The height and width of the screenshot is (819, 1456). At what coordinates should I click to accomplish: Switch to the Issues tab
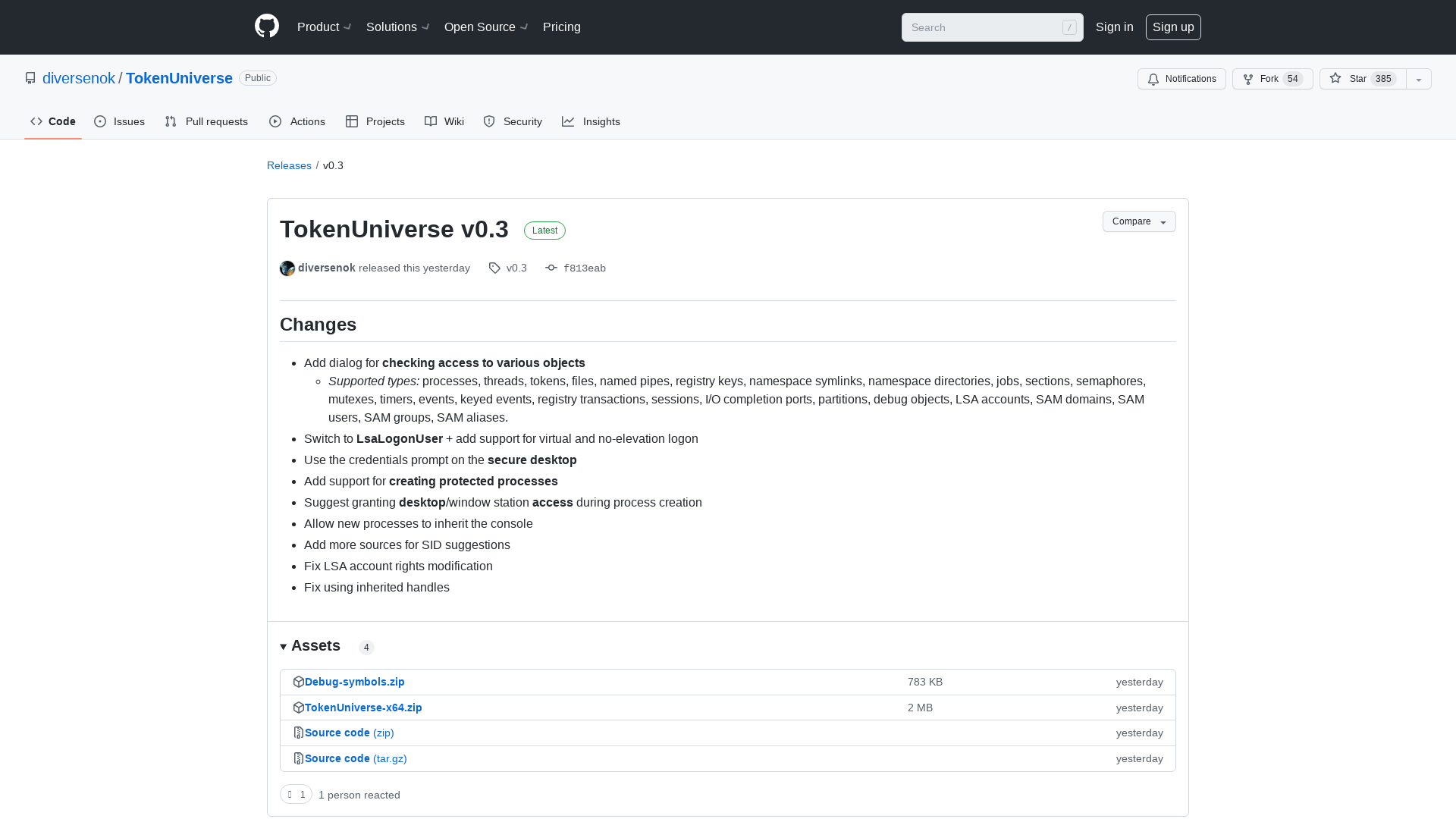(120, 121)
